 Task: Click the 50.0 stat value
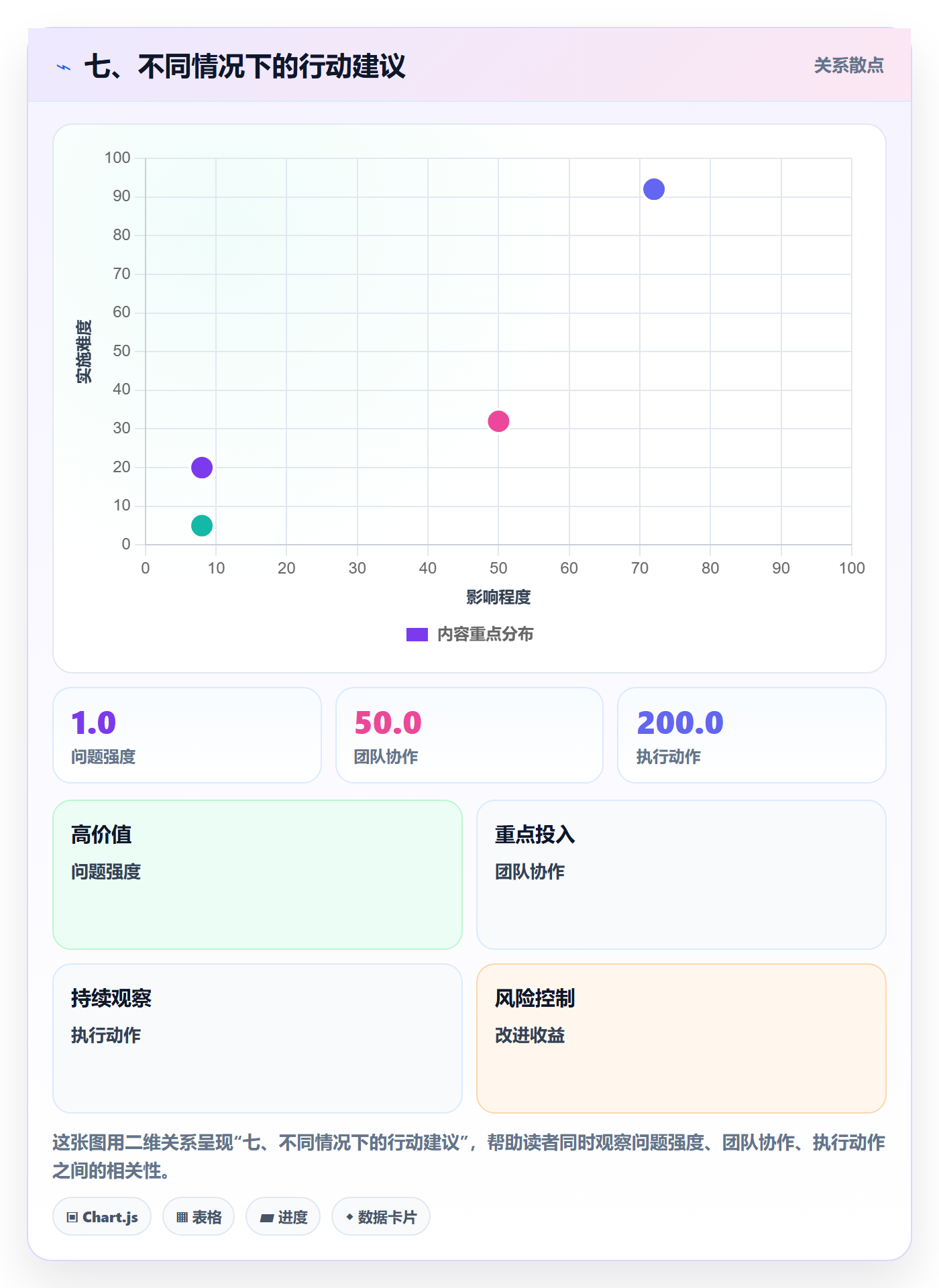(388, 723)
